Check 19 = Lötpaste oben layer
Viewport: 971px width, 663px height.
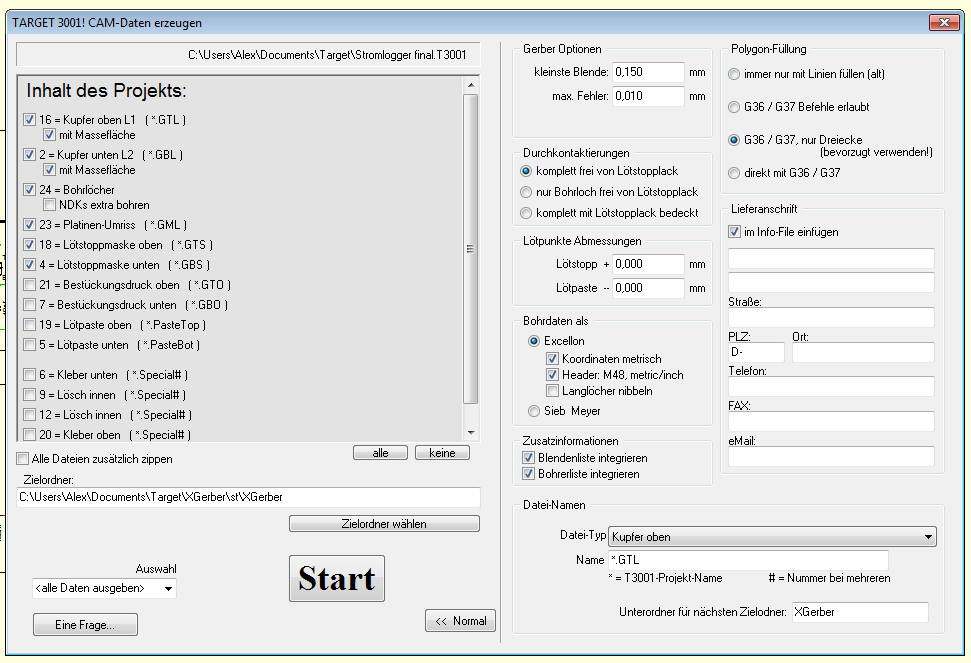click(29, 324)
